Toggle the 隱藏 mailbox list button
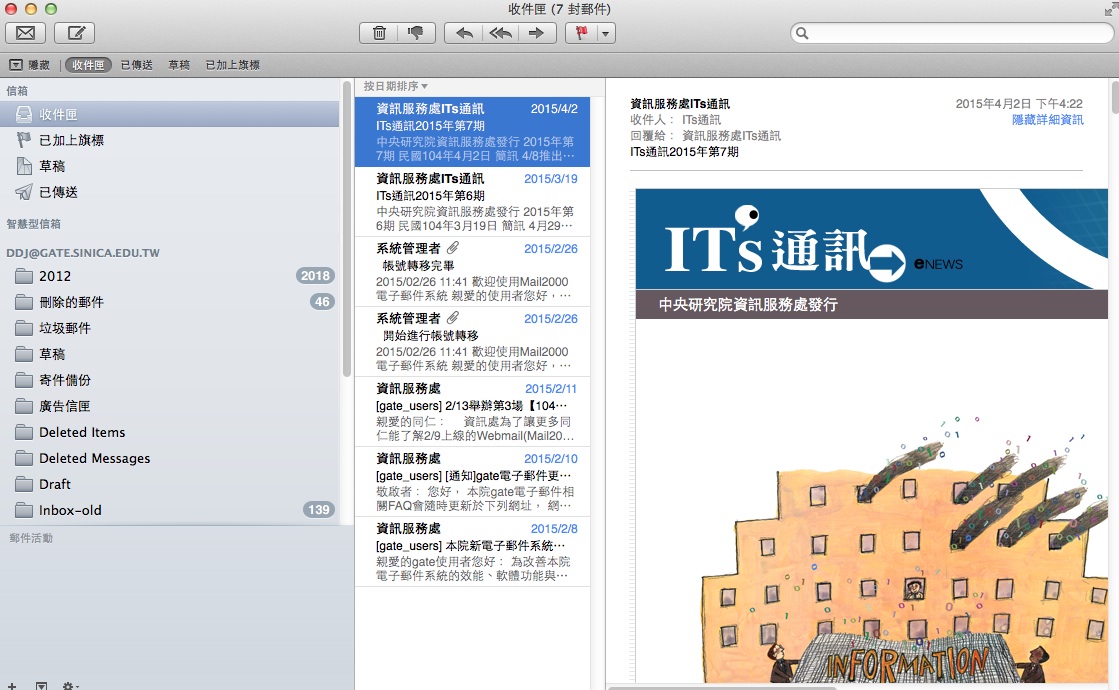The height and width of the screenshot is (690, 1119). pyautogui.click(x=29, y=65)
